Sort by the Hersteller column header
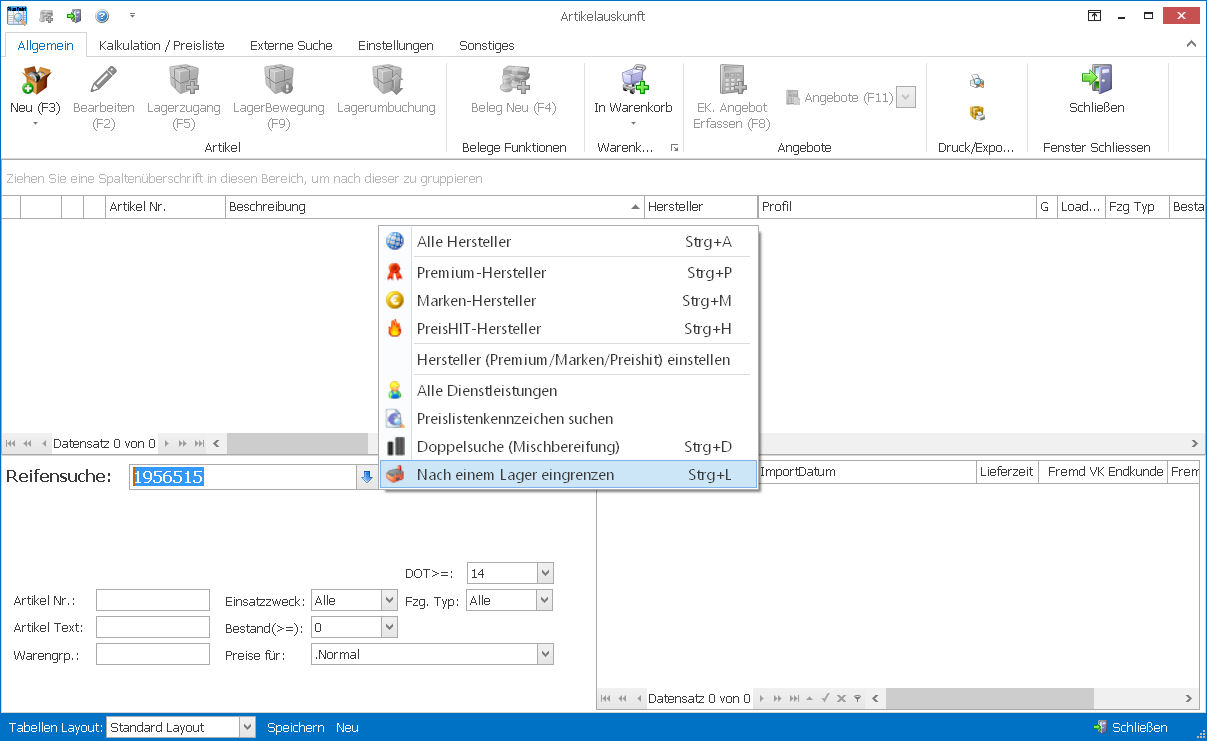1207x741 pixels. click(701, 207)
